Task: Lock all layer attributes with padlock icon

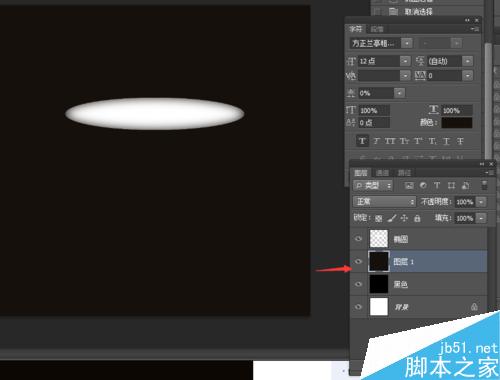Action: tap(417, 218)
